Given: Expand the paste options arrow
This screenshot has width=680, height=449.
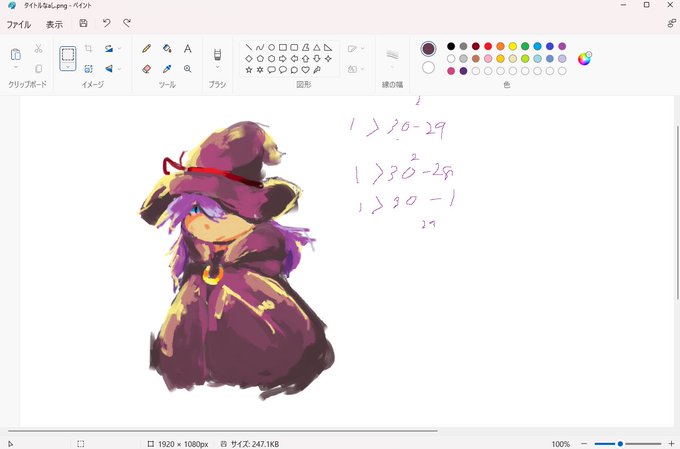Looking at the screenshot, I should coord(16,68).
